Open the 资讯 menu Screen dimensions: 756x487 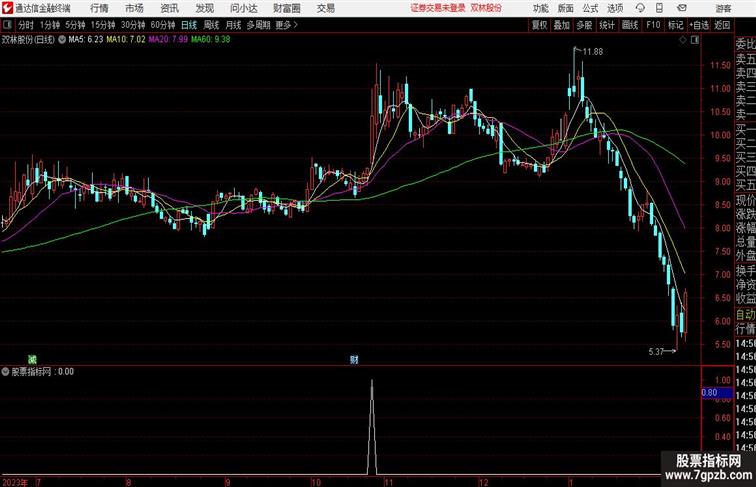tap(169, 8)
